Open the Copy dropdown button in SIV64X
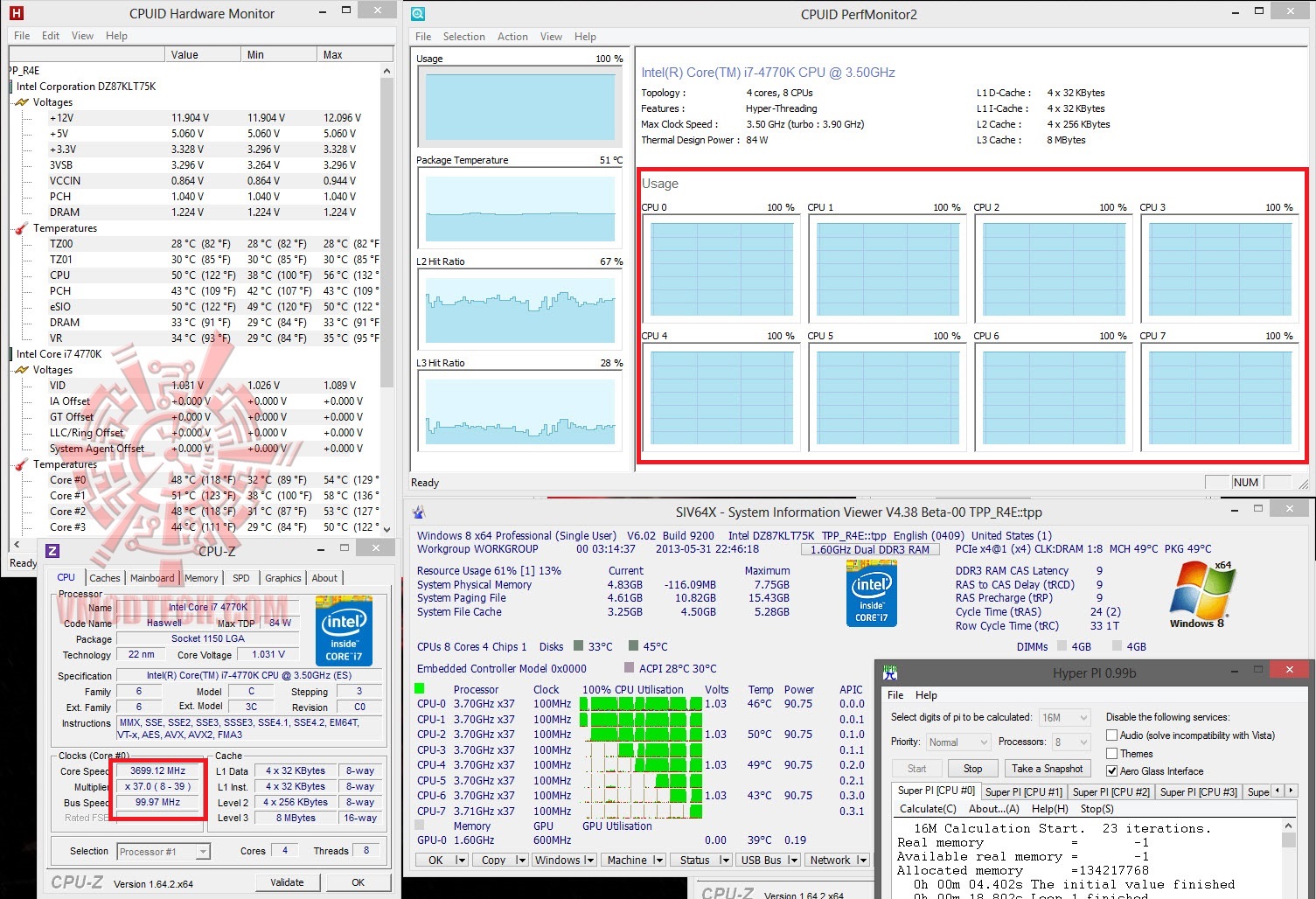 [499, 860]
